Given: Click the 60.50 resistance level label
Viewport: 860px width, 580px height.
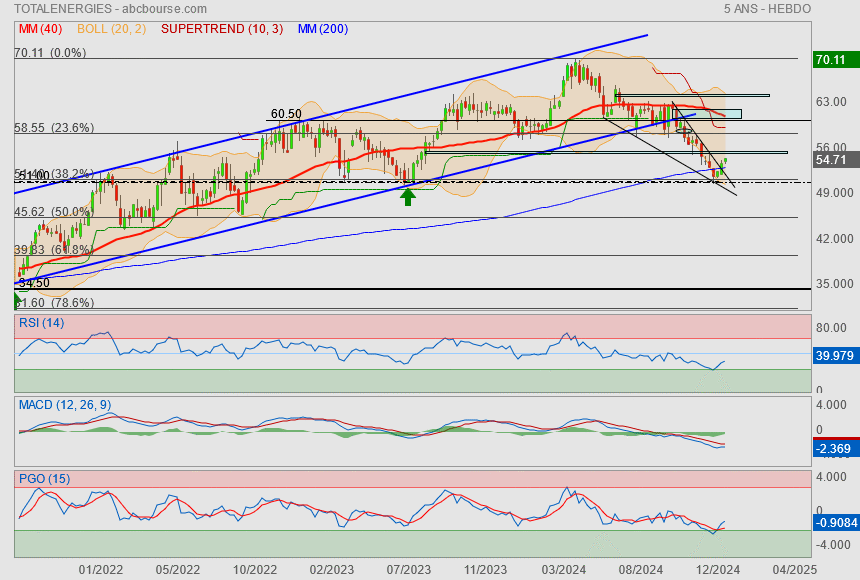Looking at the screenshot, I should pyautogui.click(x=286, y=114).
